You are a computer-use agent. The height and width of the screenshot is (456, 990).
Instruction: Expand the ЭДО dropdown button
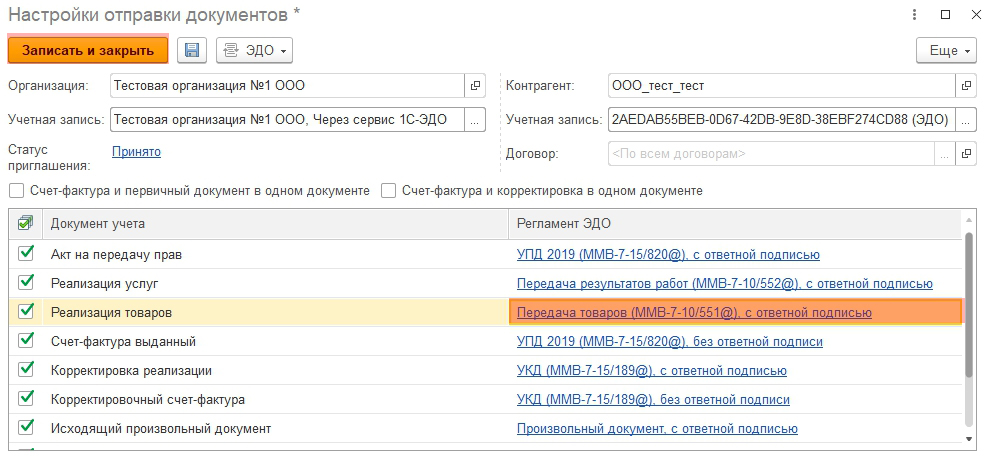pos(254,50)
